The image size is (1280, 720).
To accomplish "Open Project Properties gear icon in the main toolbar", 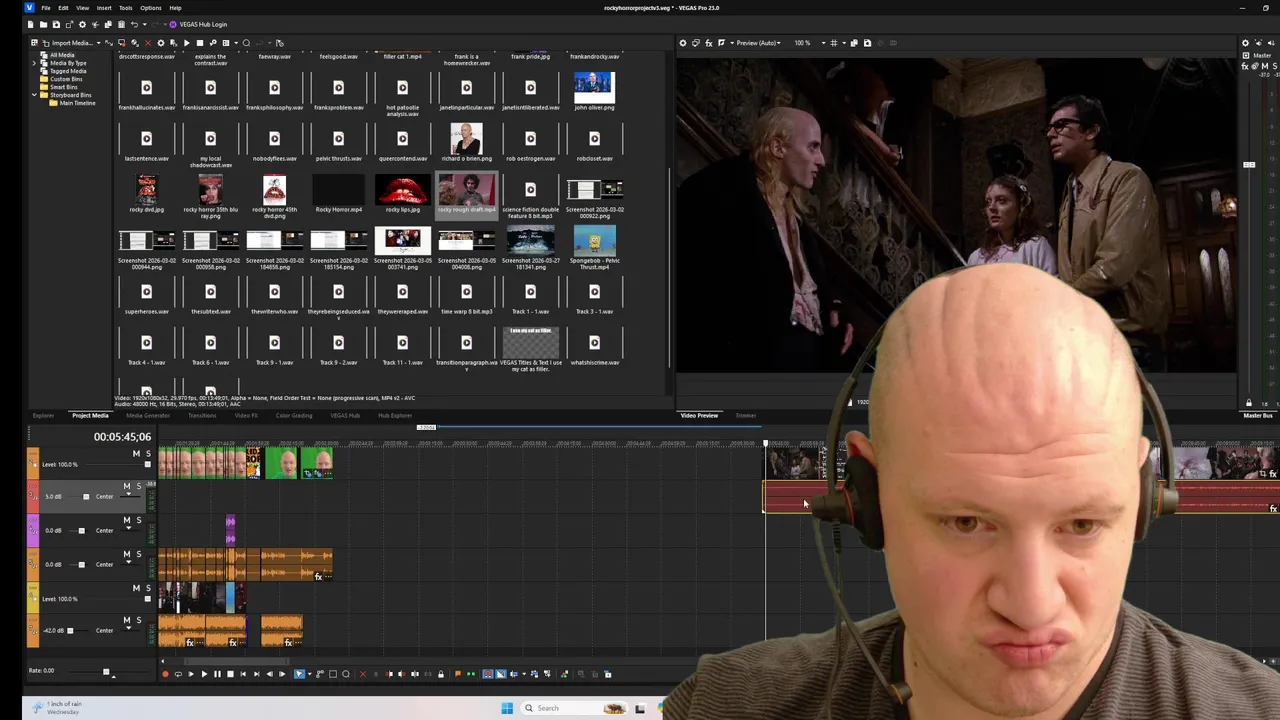I will click(82, 24).
